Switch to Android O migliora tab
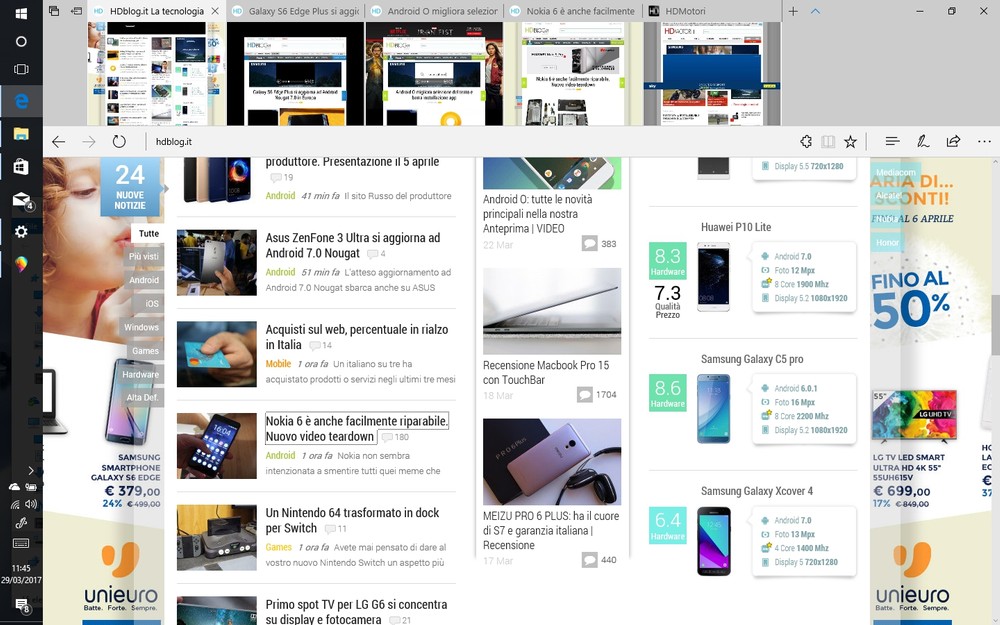The image size is (1000, 625). [x=435, y=11]
